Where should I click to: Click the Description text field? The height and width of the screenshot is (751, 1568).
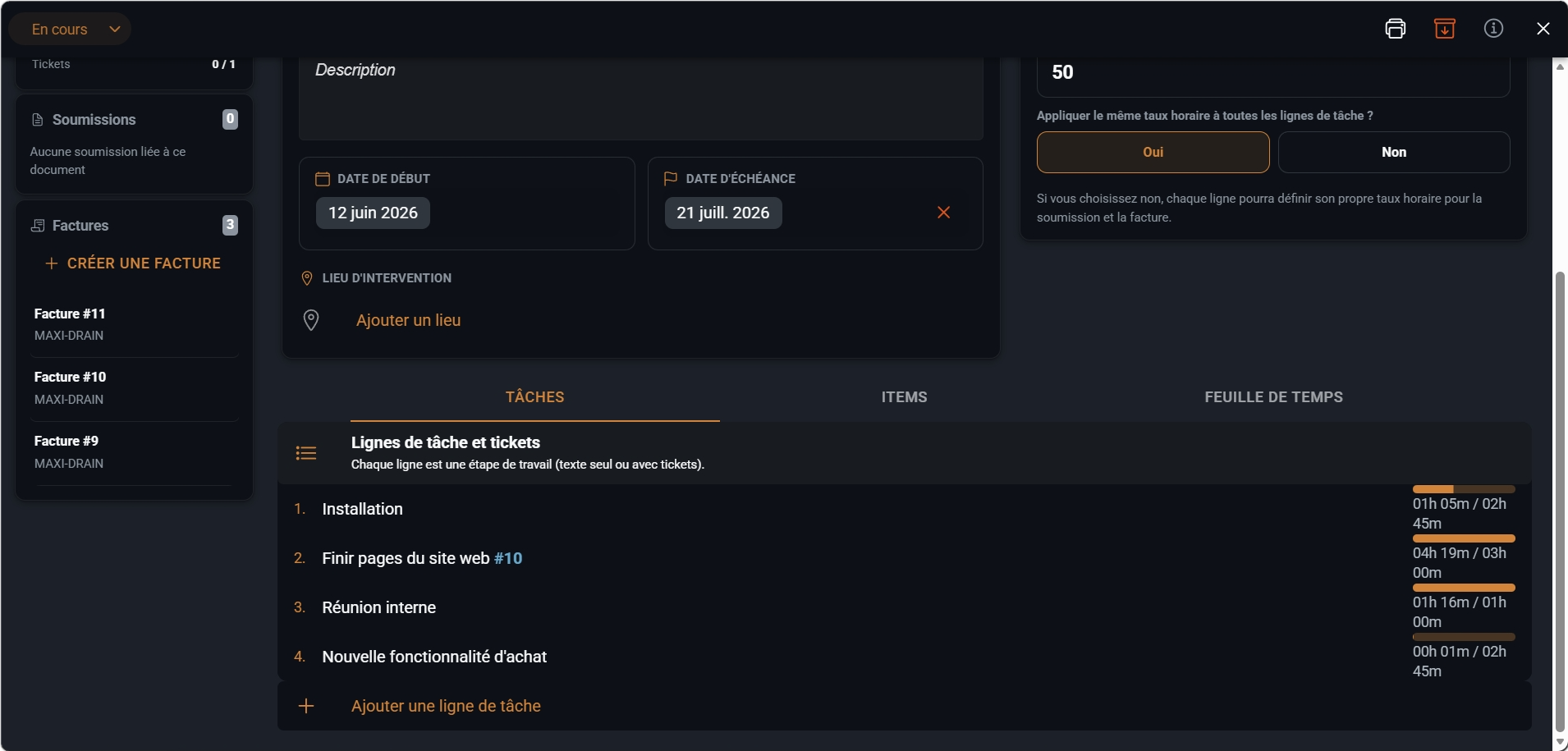(x=640, y=97)
